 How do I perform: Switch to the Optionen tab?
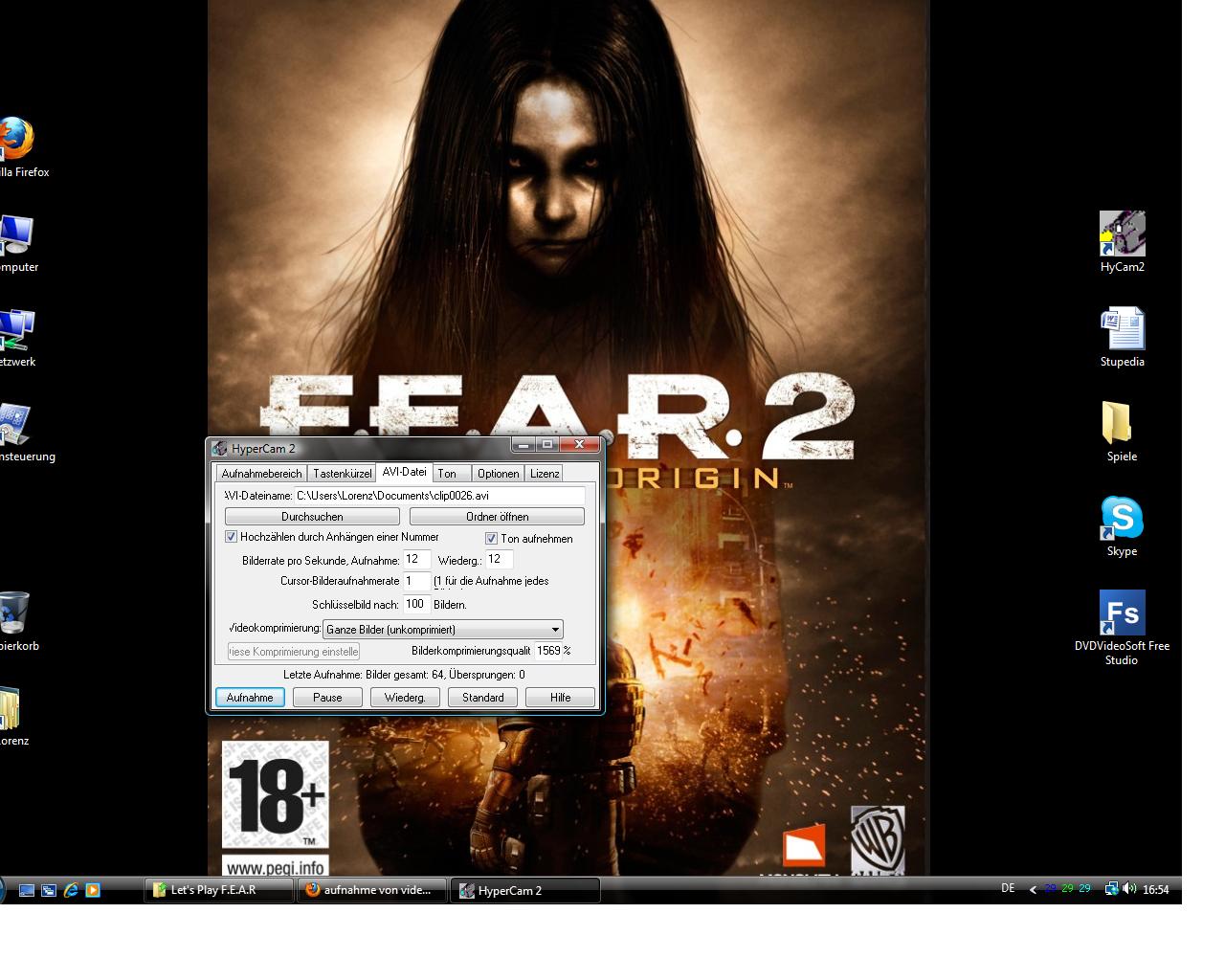498,474
